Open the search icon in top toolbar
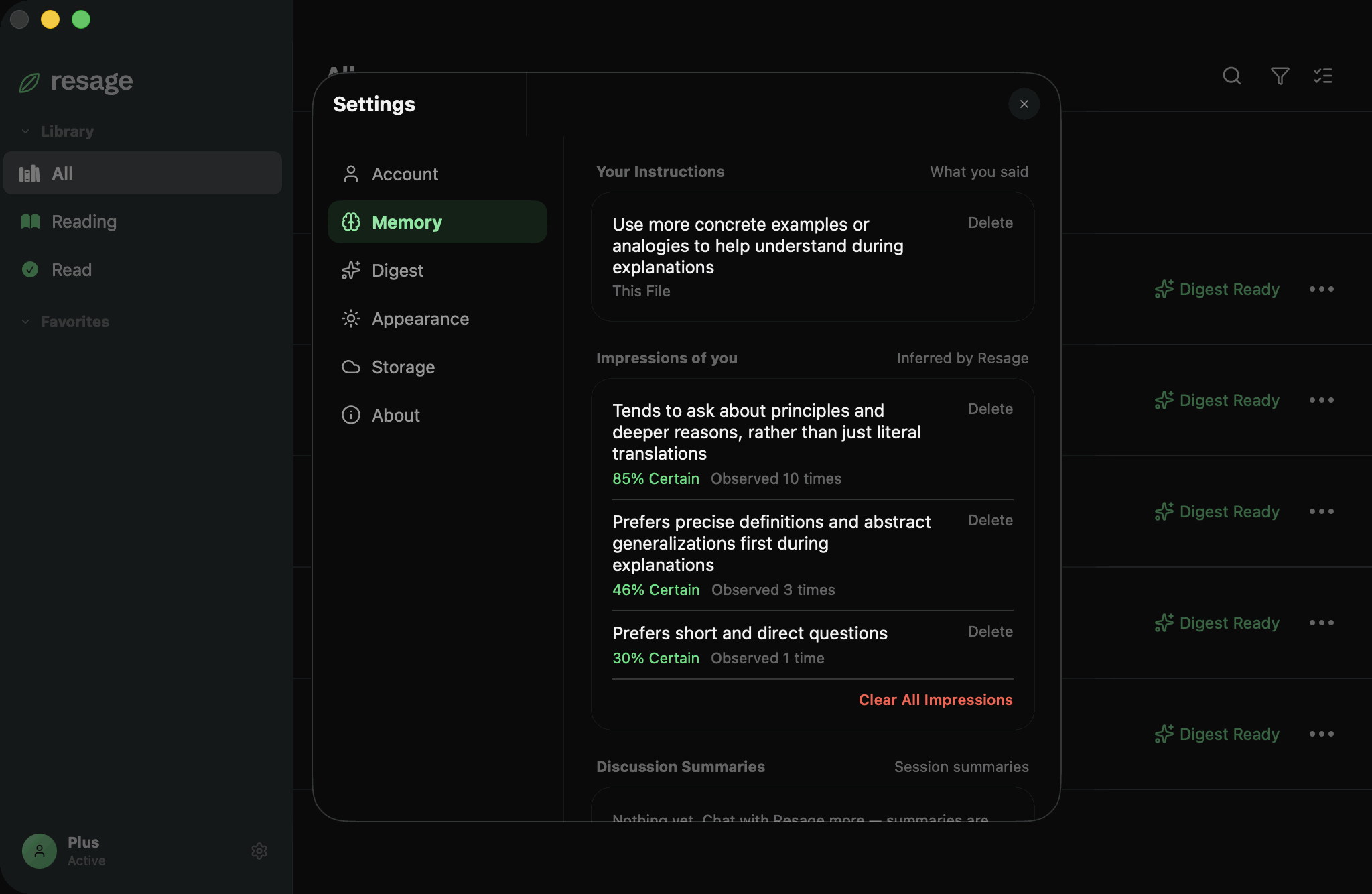1372x894 pixels. pyautogui.click(x=1231, y=76)
